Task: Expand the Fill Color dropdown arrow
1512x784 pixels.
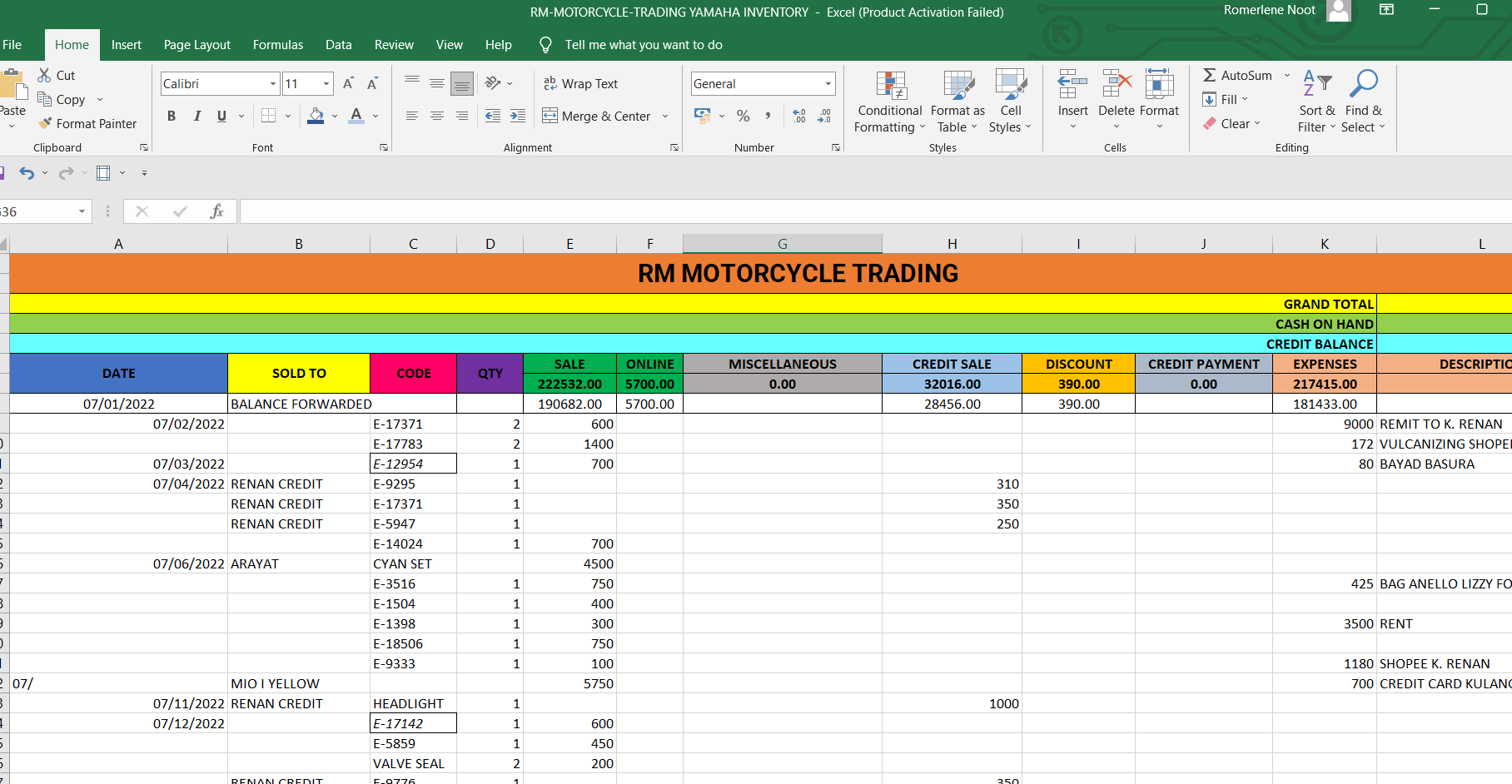Action: click(x=335, y=116)
